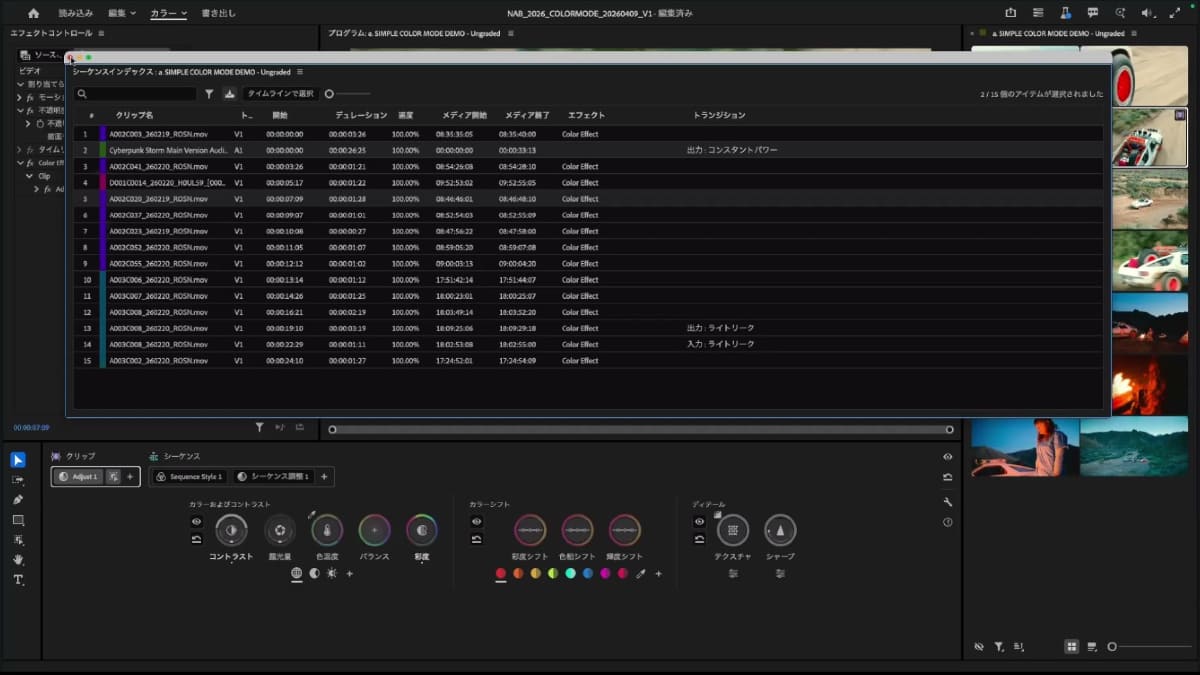Expand the モーション effect row

(x=20, y=97)
